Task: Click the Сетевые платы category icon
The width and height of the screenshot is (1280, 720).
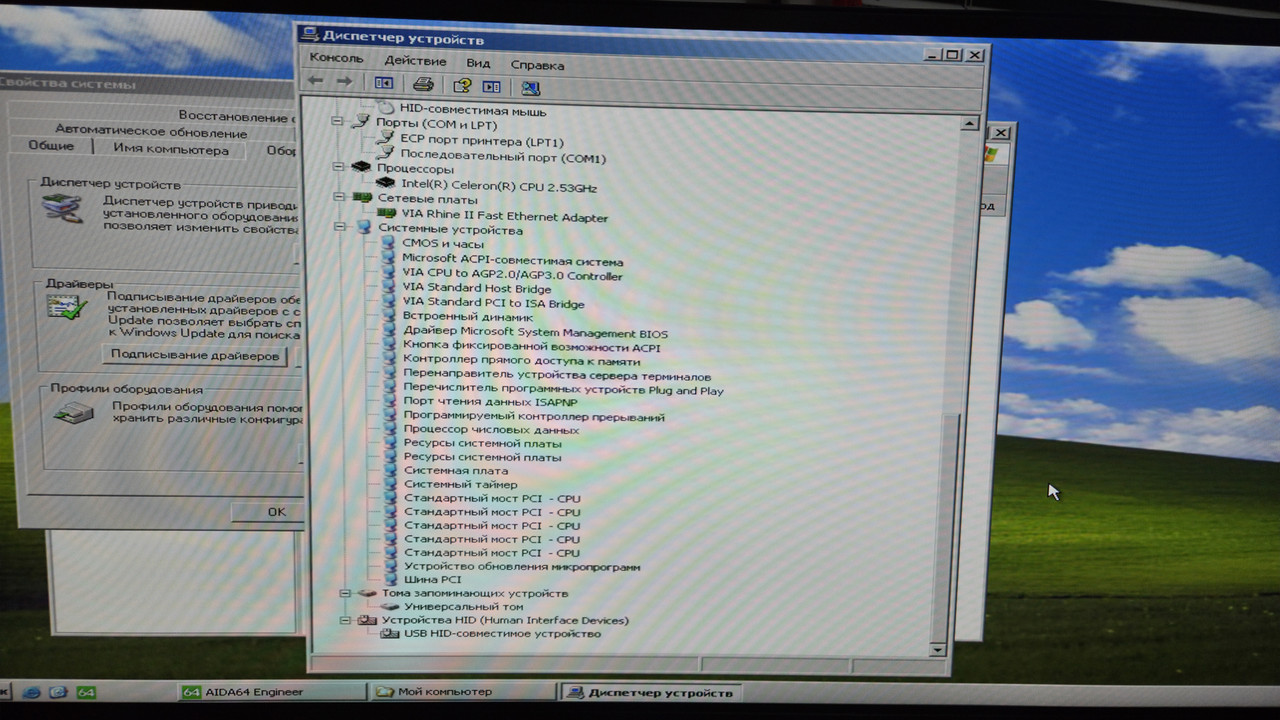Action: coord(362,197)
